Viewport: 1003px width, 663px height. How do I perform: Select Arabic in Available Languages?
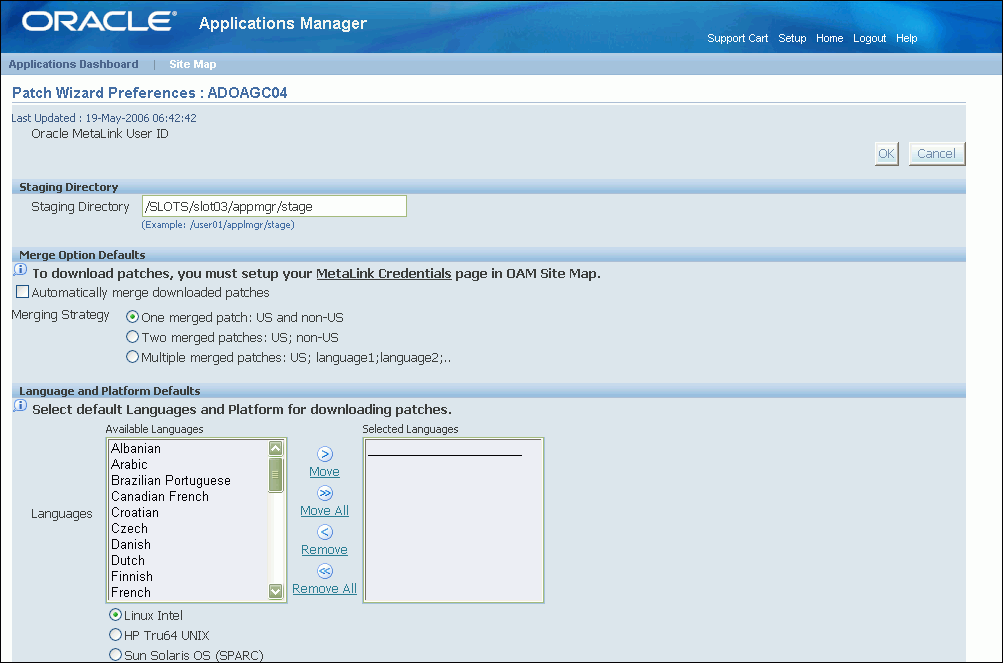[188, 464]
